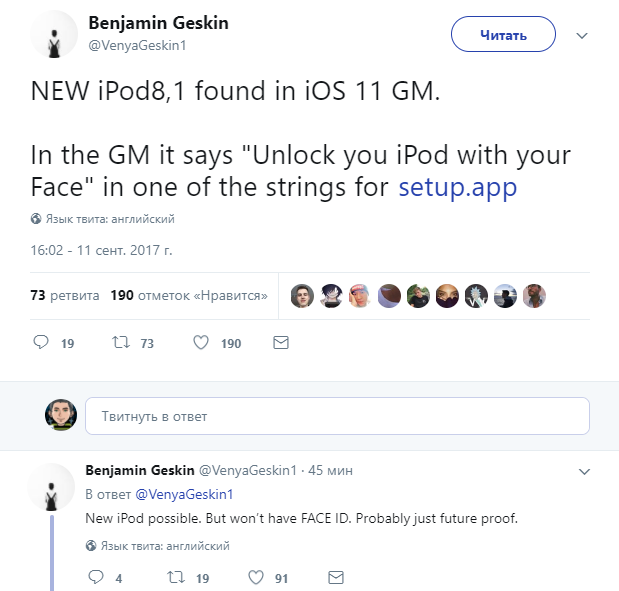Screen dimensions: 619x591
Task: Expand the reply tweet options chevron
Action: (x=585, y=471)
